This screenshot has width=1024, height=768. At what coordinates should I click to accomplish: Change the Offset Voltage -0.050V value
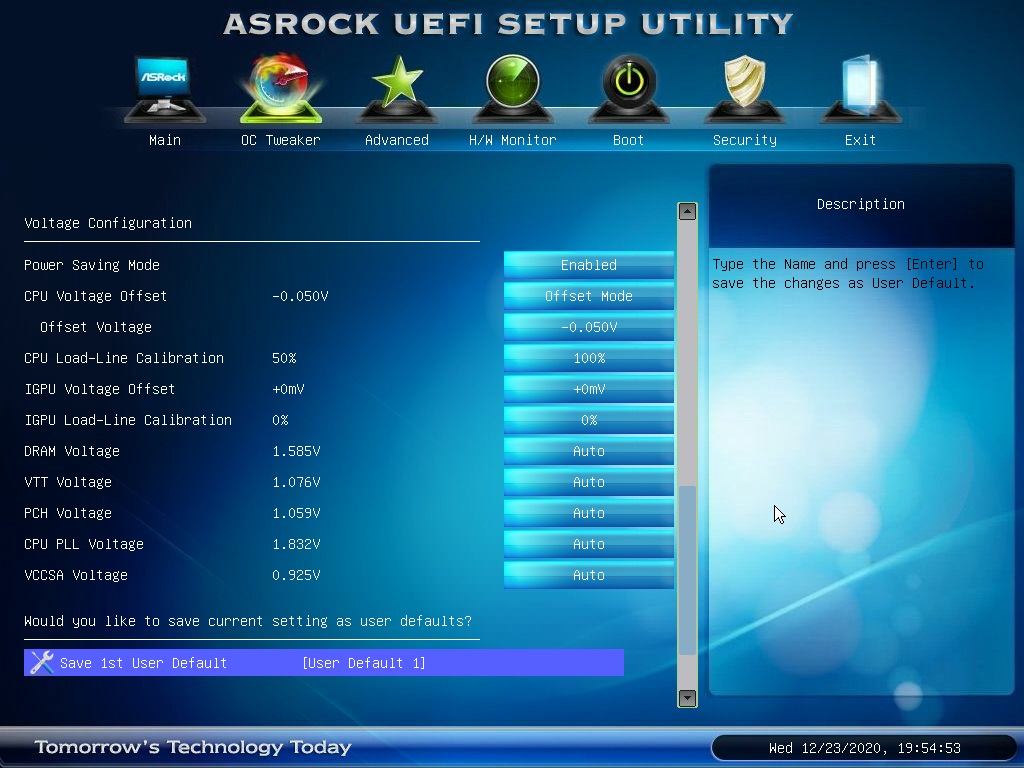pos(588,327)
